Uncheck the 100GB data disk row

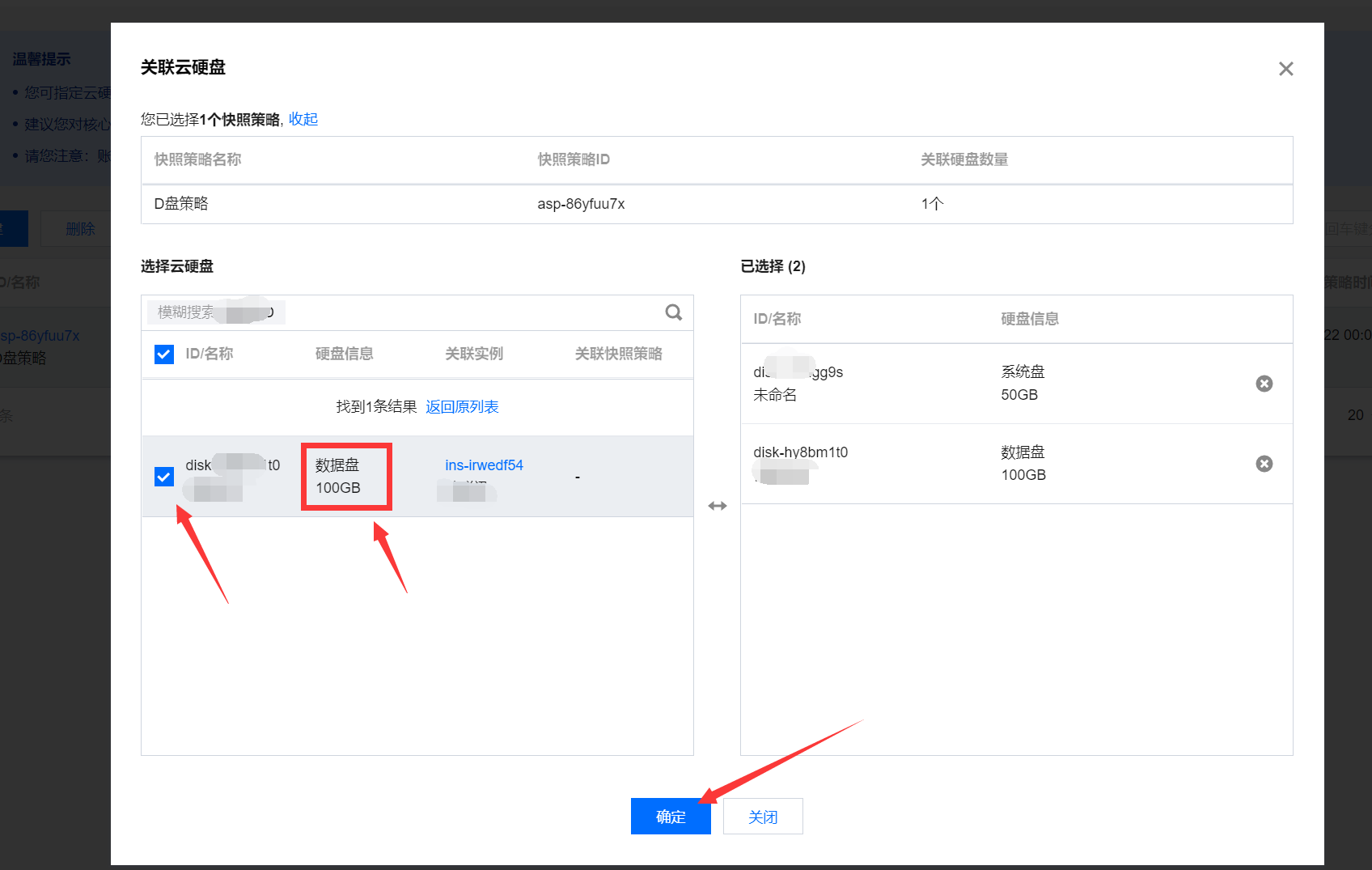click(164, 477)
